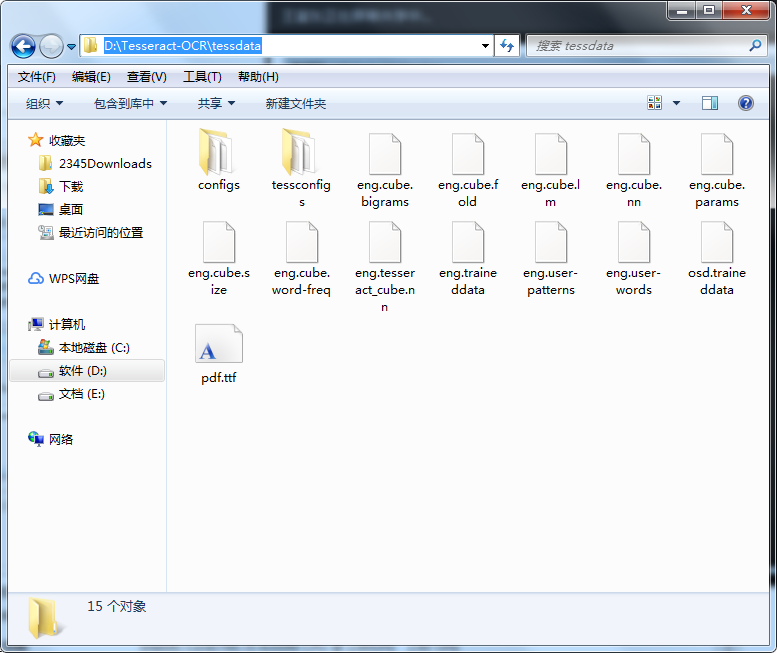Click the 新建文件夹 button

click(296, 104)
